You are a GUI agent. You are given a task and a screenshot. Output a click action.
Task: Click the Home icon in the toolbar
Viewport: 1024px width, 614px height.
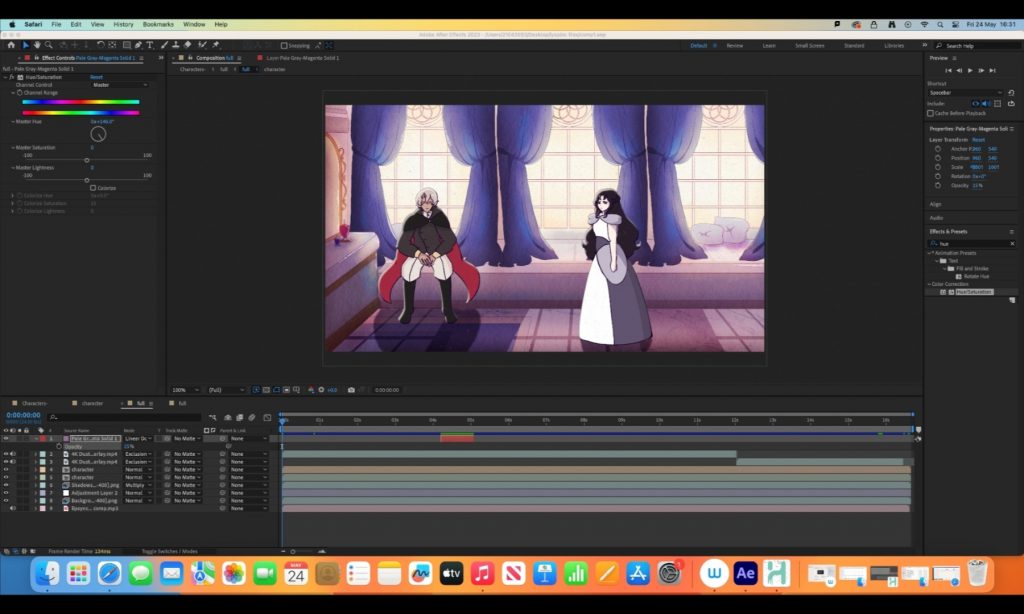(10, 45)
